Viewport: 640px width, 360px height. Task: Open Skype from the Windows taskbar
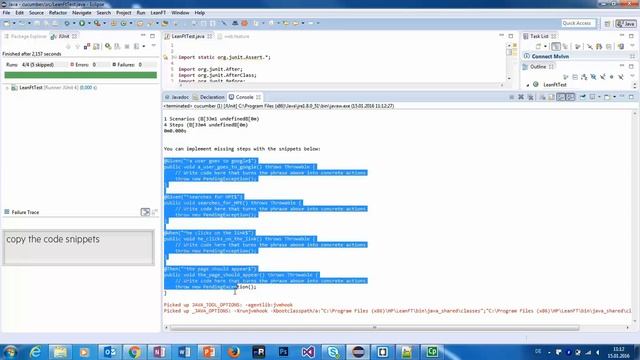[333, 351]
